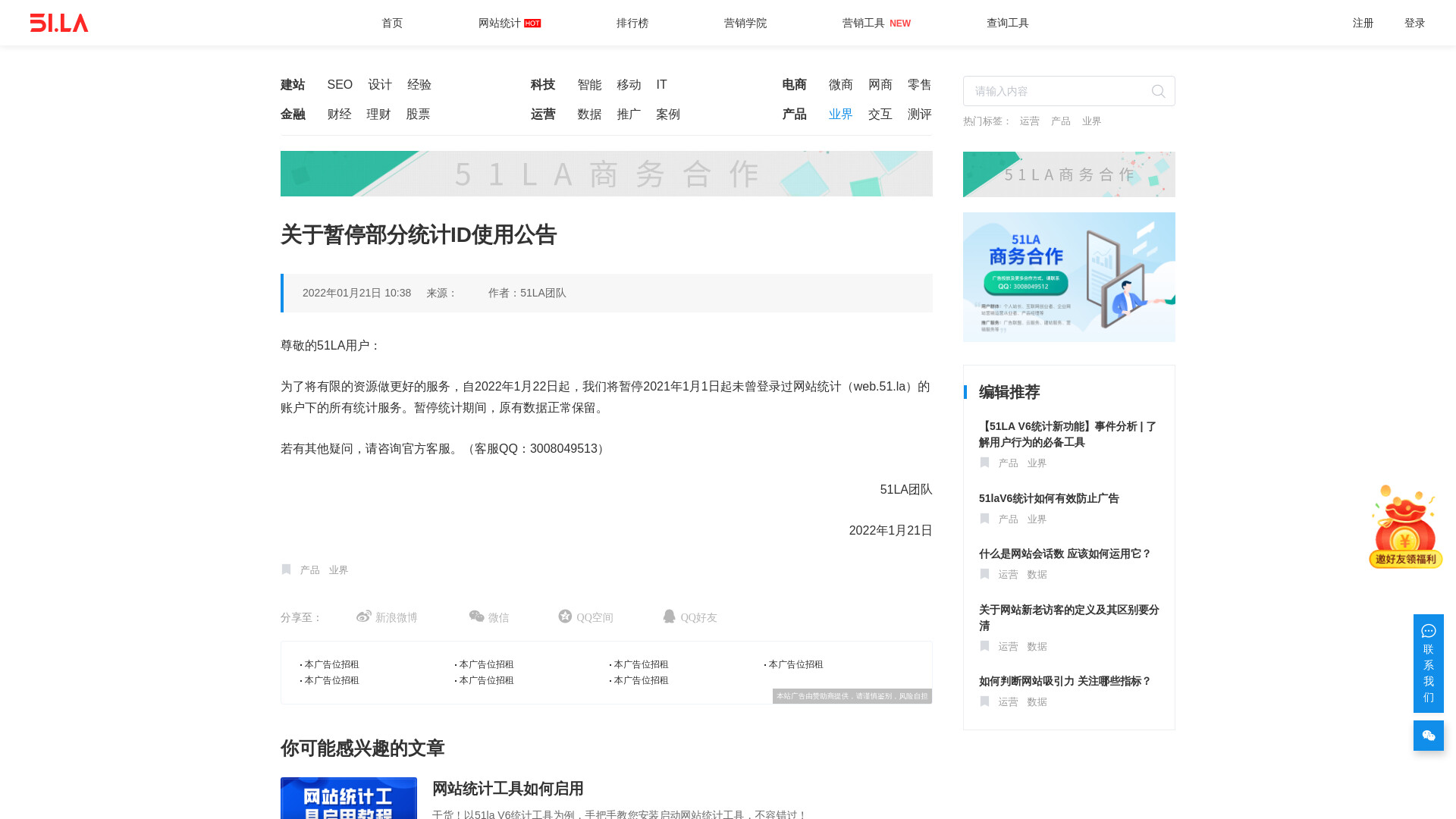The image size is (1456, 819).
Task: Click 业界 tag below article body
Action: pyautogui.click(x=338, y=570)
